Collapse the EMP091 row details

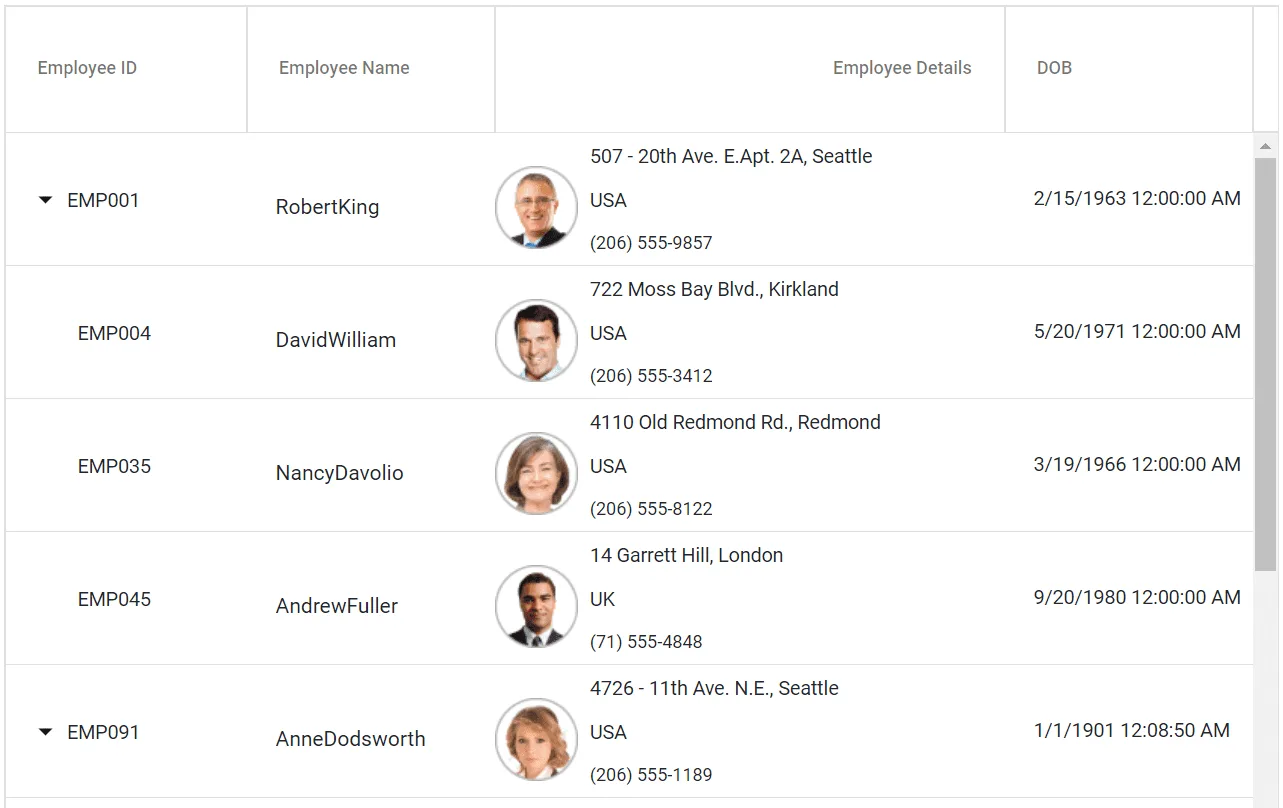click(x=45, y=731)
